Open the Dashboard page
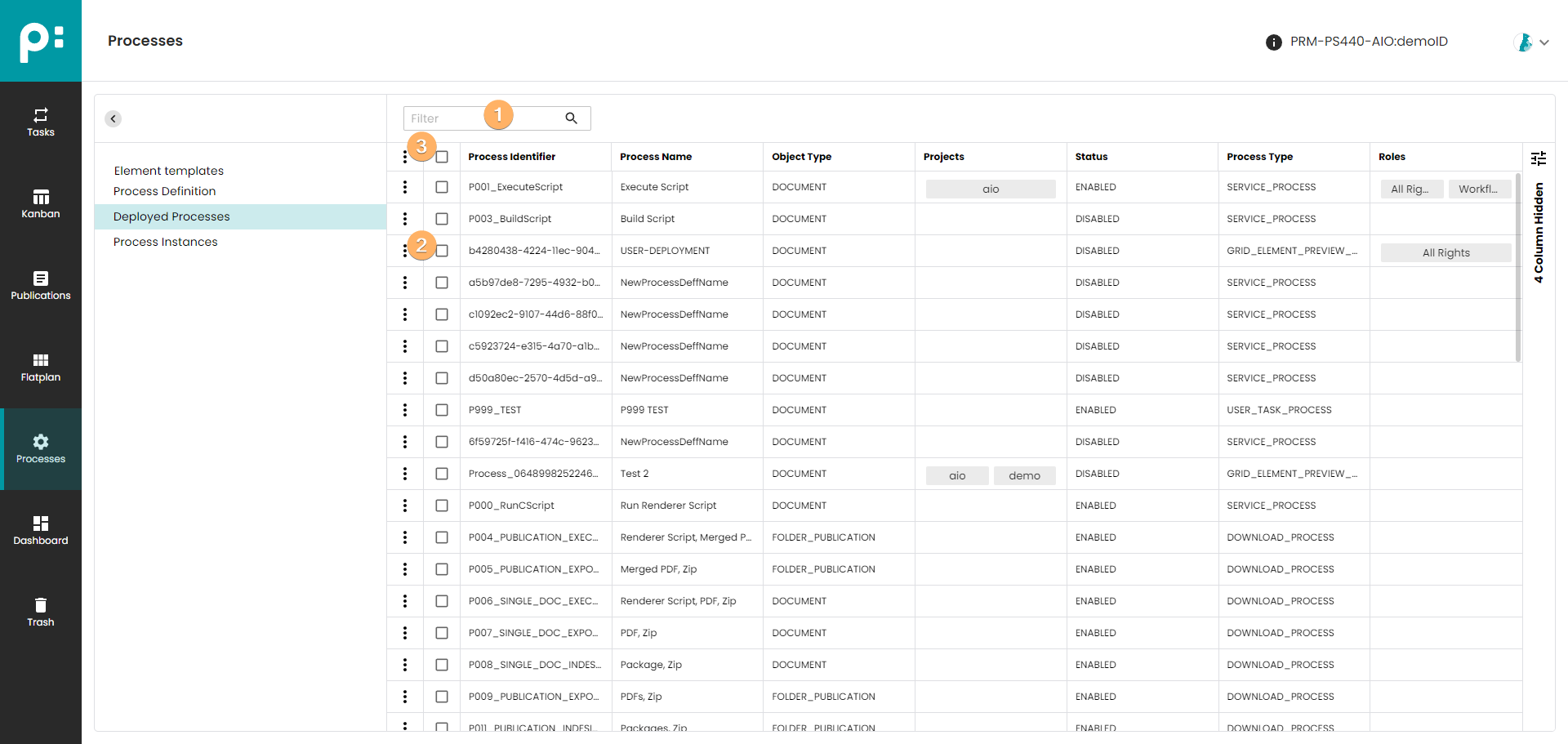 pyautogui.click(x=41, y=530)
